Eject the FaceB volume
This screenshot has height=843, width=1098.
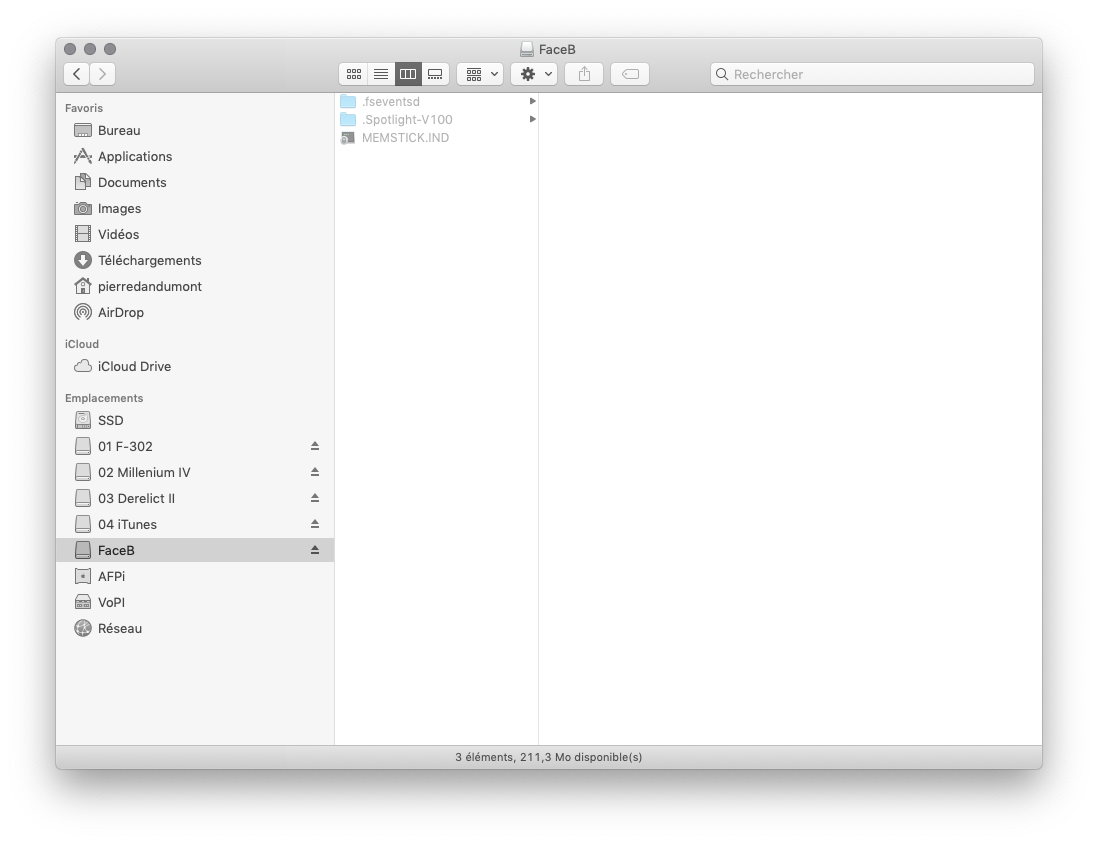315,550
